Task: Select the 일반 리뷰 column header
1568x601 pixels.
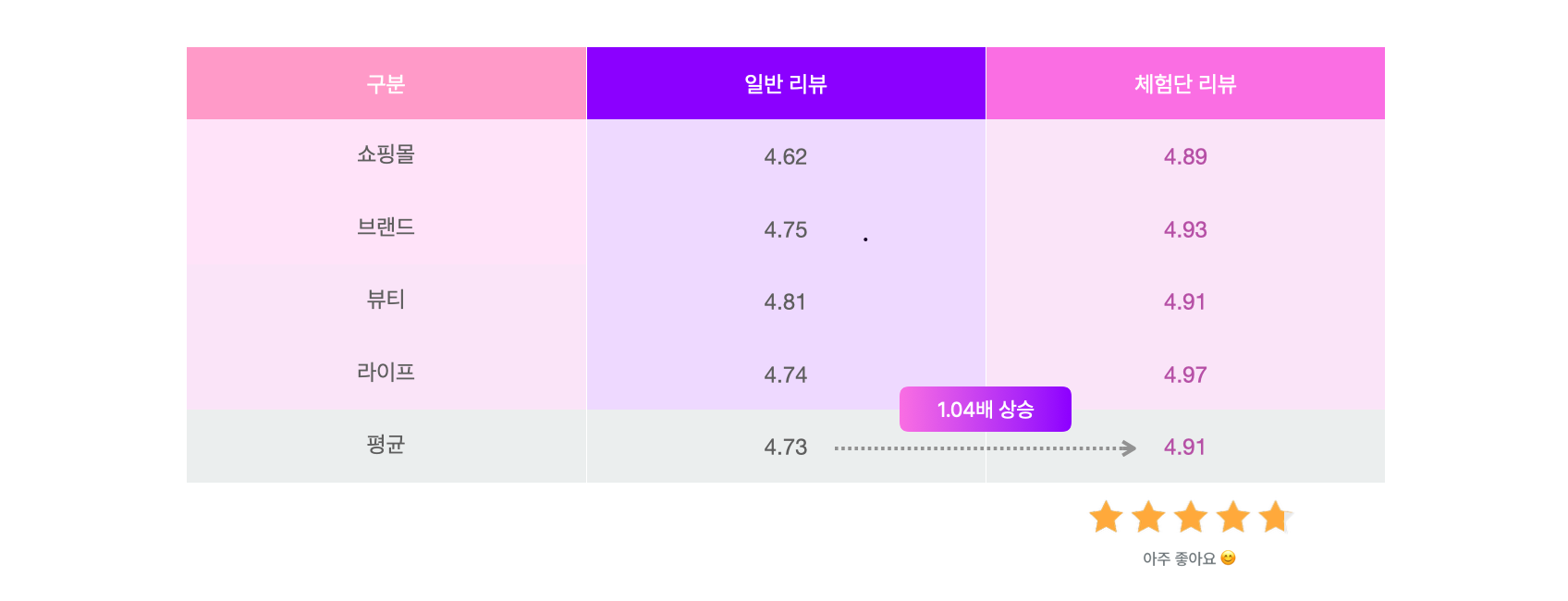Action: pyautogui.click(x=786, y=83)
